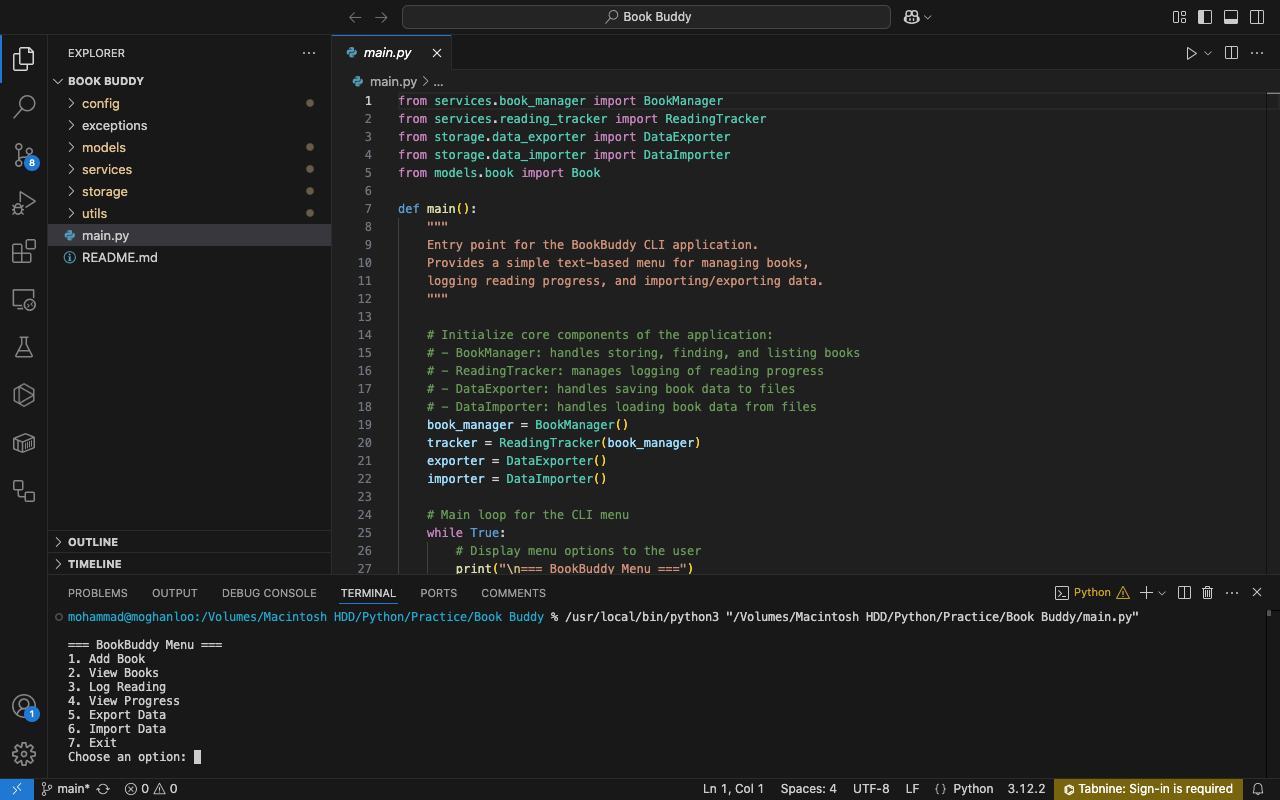1280x800 pixels.
Task: Click the main* git branch indicator
Action: pos(73,789)
